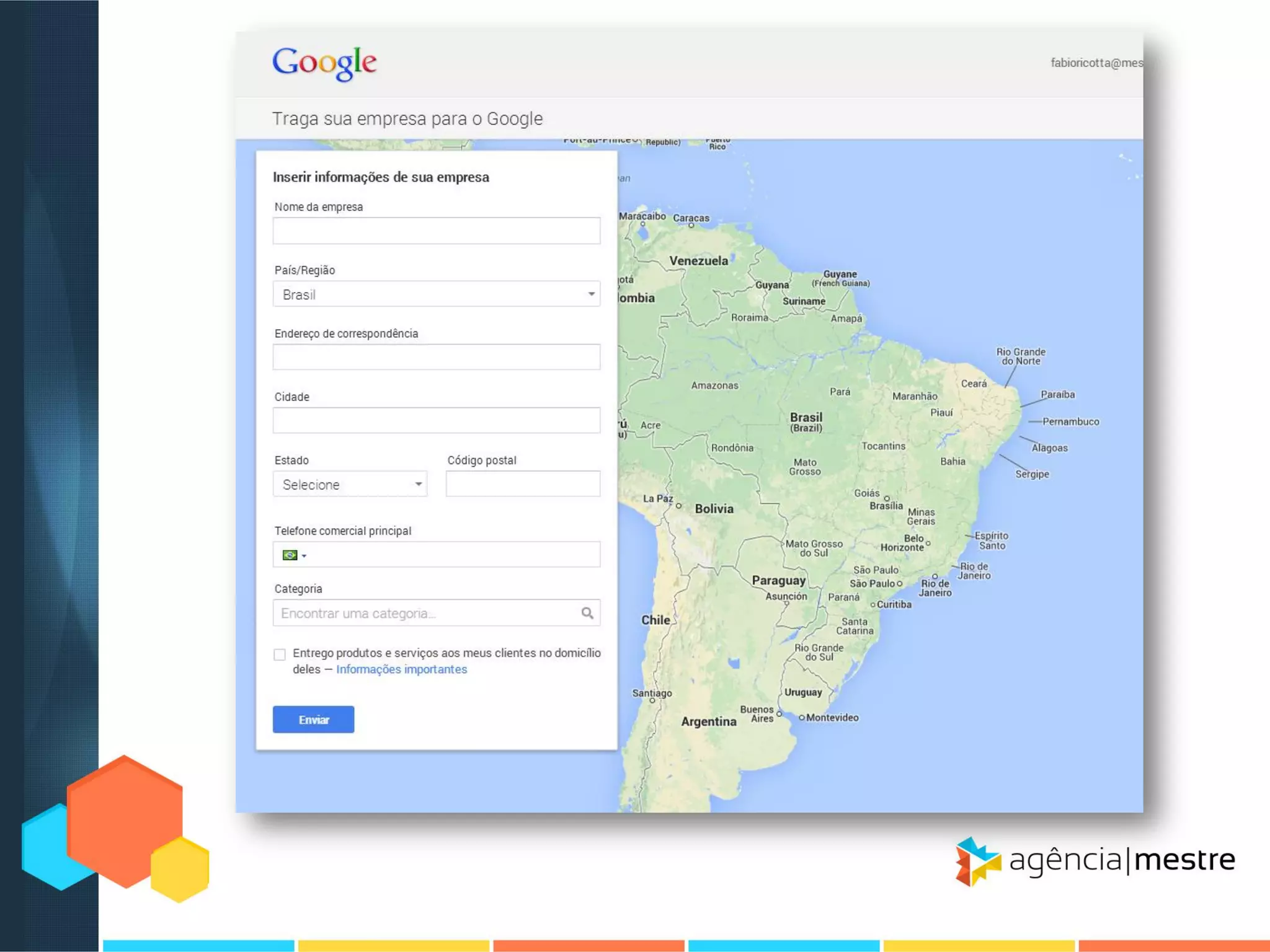
Task: Click the Brasília city marker on map
Action: click(x=887, y=498)
